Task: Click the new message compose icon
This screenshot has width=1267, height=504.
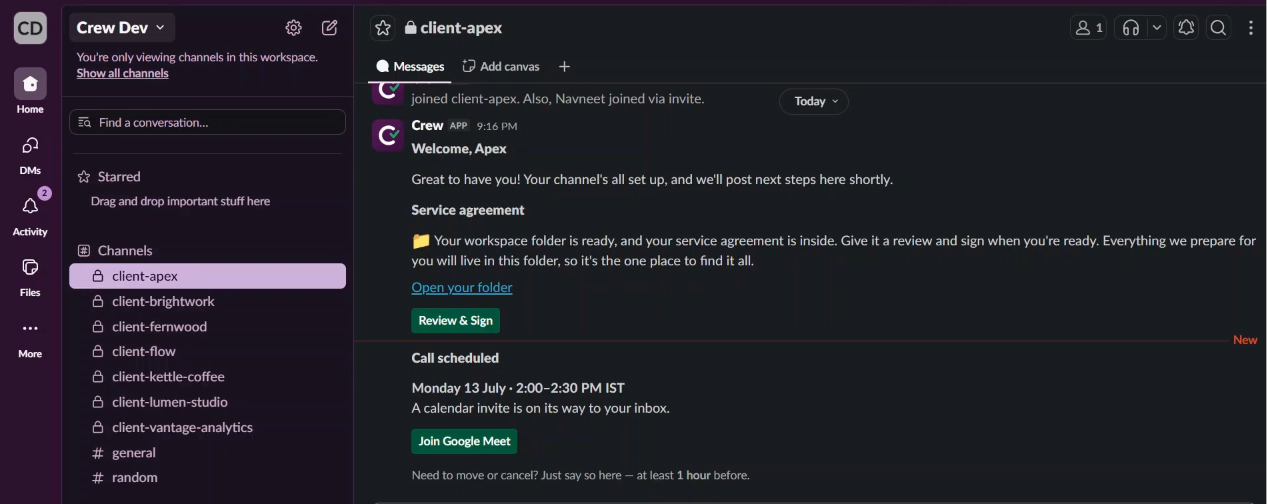Action: tap(329, 28)
